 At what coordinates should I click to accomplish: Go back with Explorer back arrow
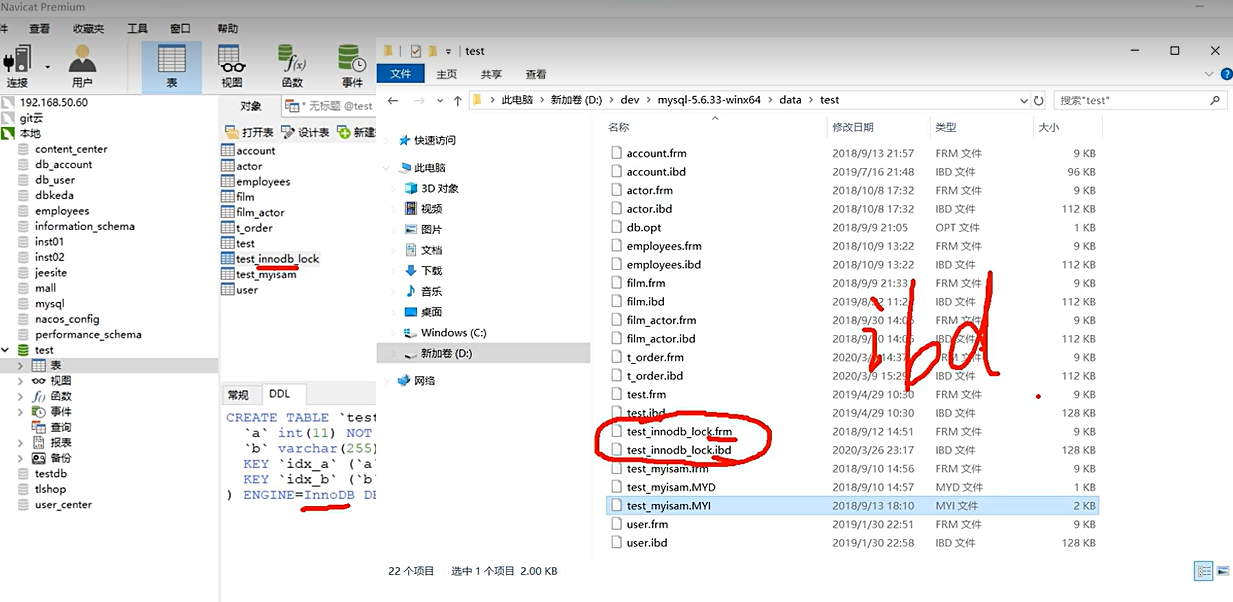click(393, 100)
